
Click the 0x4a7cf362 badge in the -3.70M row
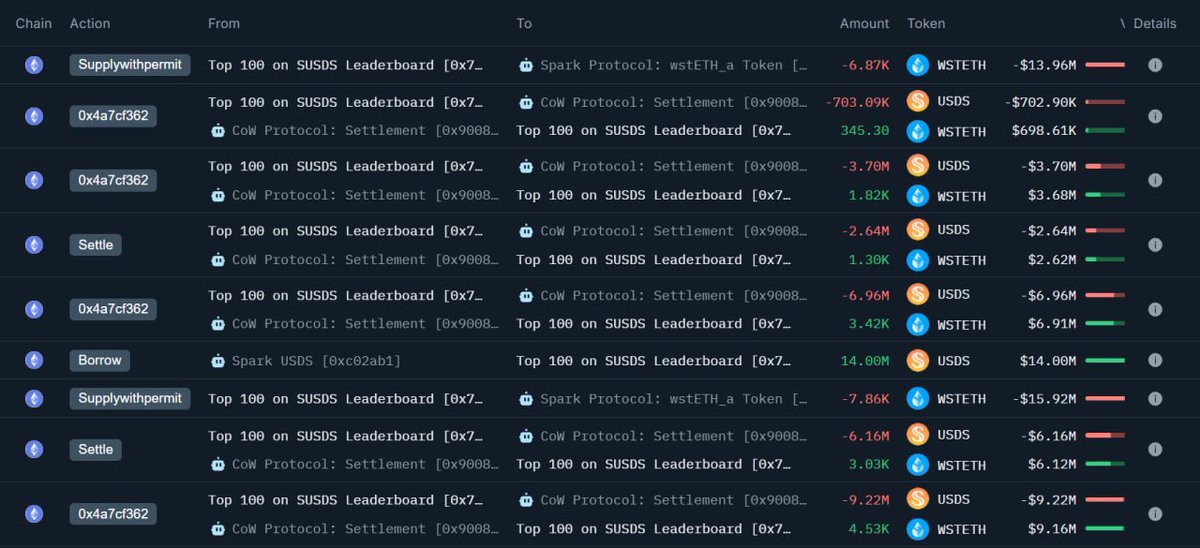pos(113,180)
